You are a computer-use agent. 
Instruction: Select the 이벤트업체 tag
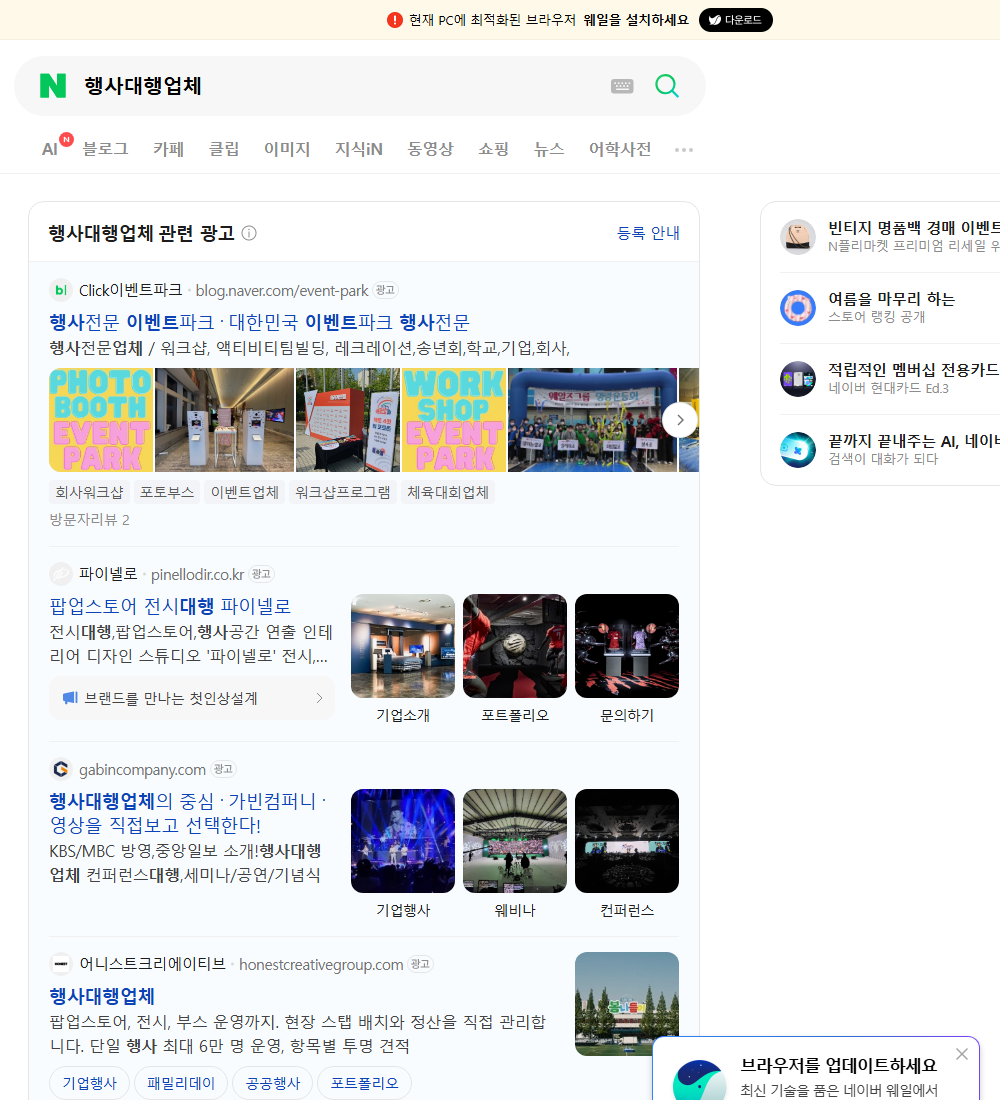click(x=245, y=492)
